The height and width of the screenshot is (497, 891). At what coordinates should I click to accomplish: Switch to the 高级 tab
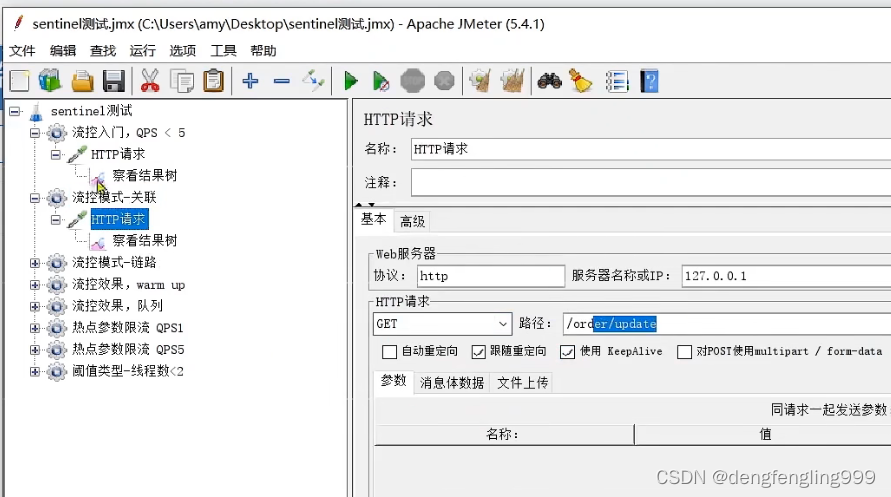(x=413, y=221)
